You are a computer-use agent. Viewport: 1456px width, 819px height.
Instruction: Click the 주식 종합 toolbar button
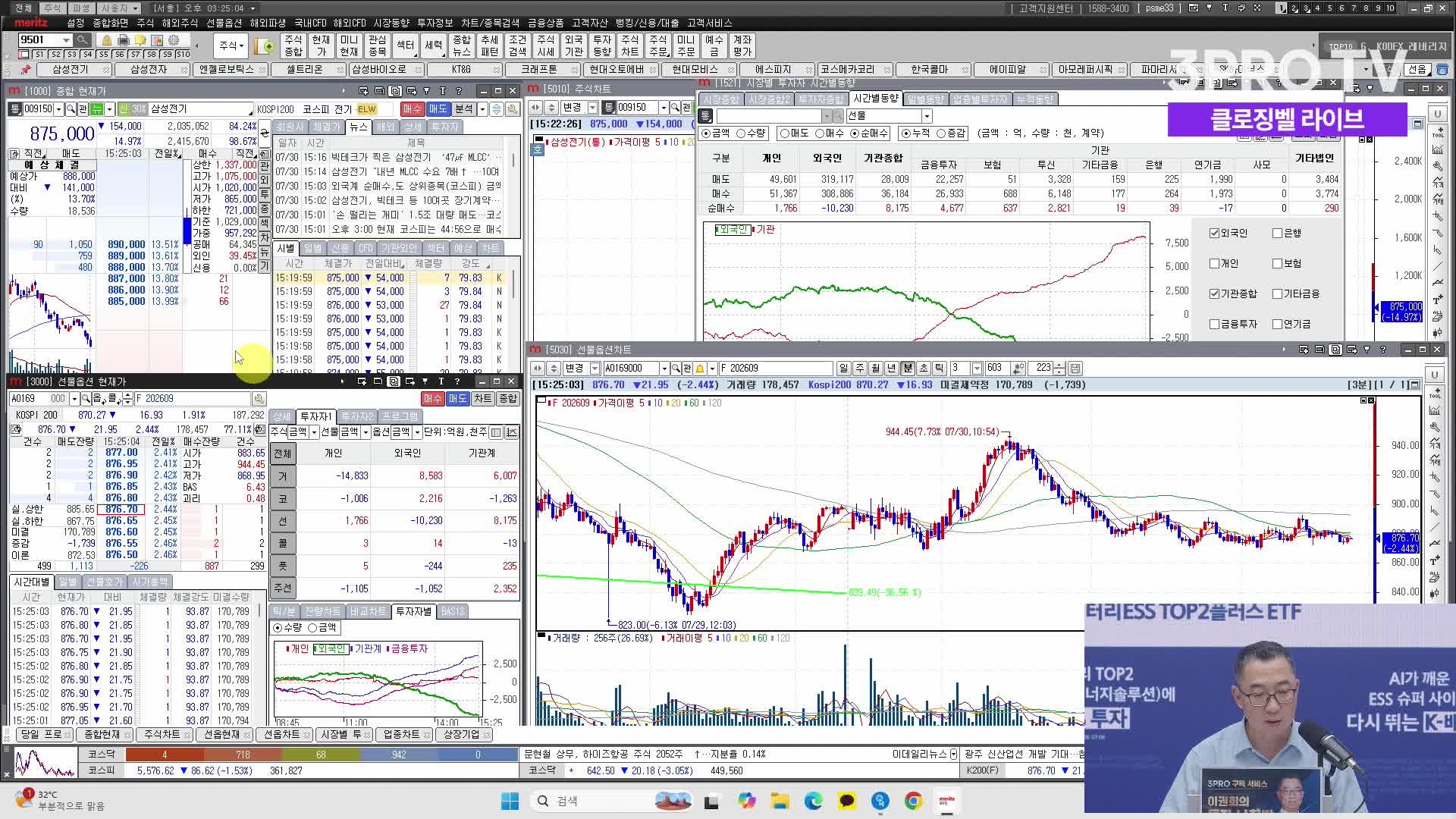[293, 46]
